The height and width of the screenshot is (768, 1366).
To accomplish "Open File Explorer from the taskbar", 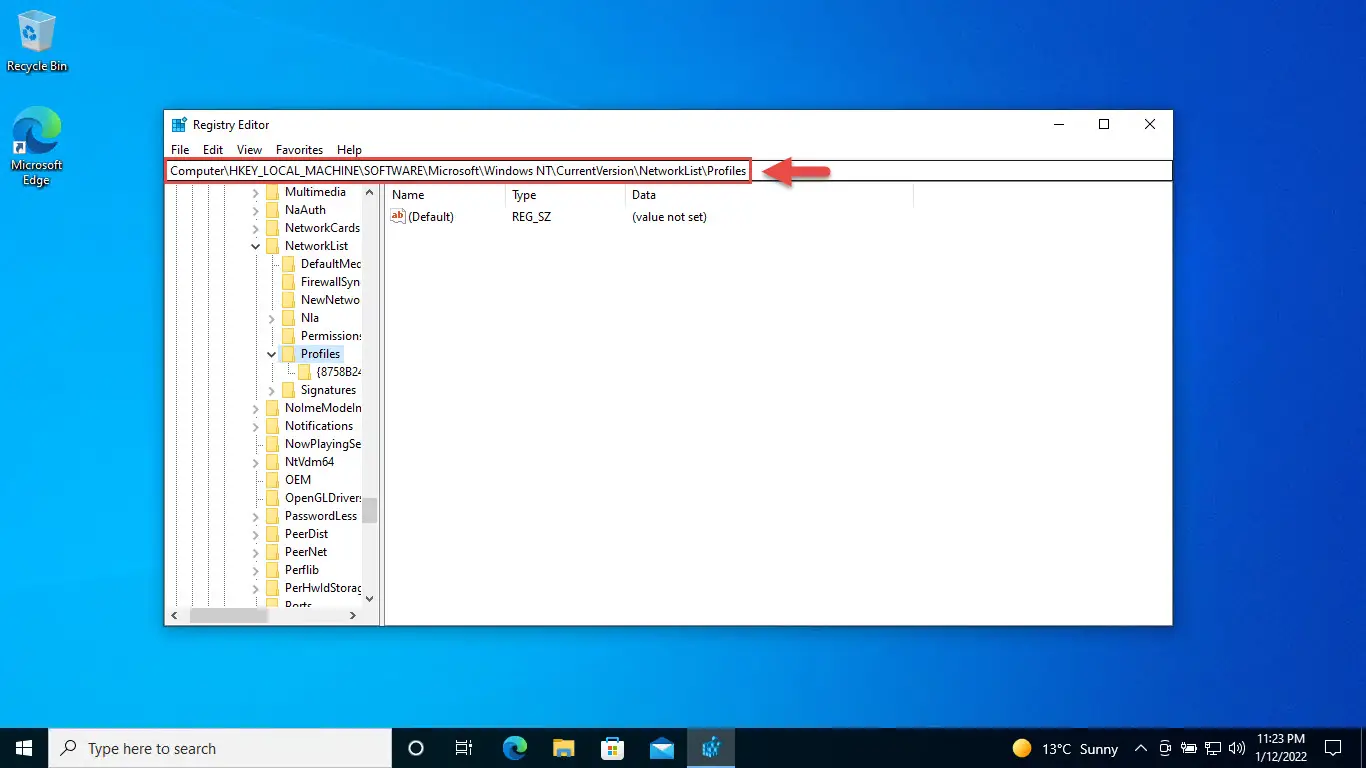I will [564, 747].
